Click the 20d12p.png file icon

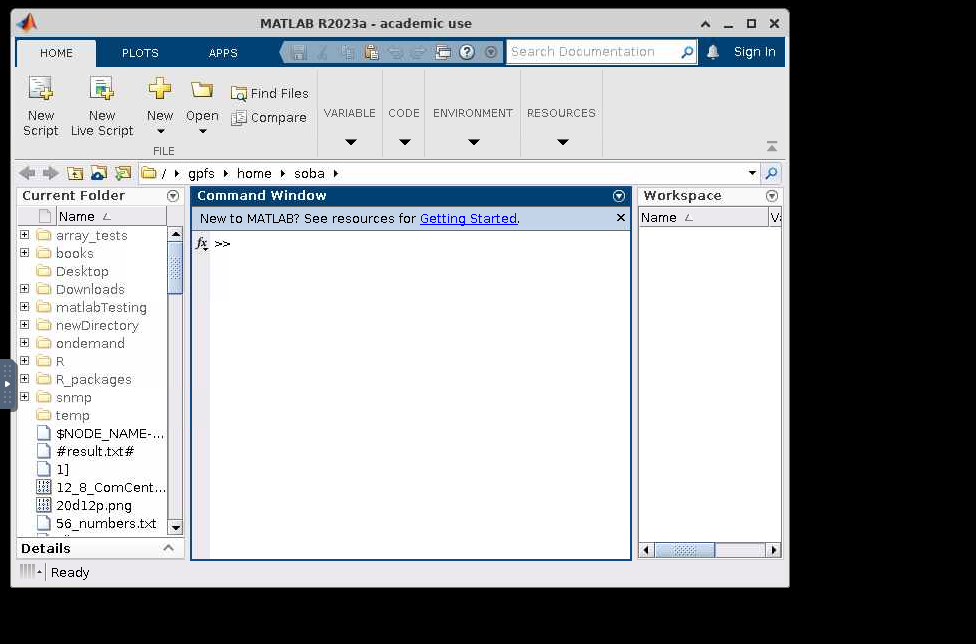point(44,505)
